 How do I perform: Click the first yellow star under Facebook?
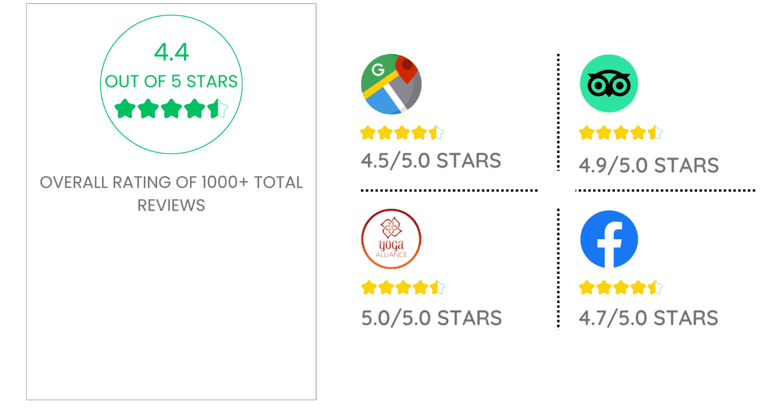pos(586,288)
